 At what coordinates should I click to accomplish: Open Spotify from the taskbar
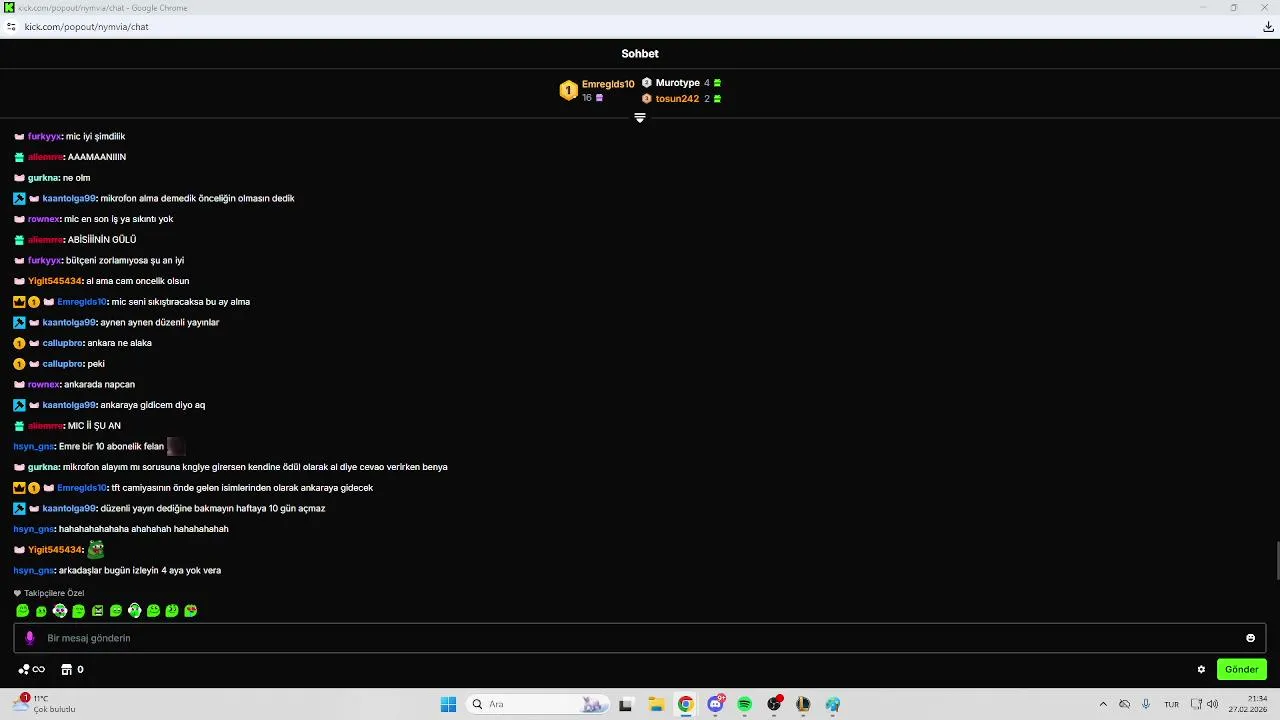pos(745,704)
